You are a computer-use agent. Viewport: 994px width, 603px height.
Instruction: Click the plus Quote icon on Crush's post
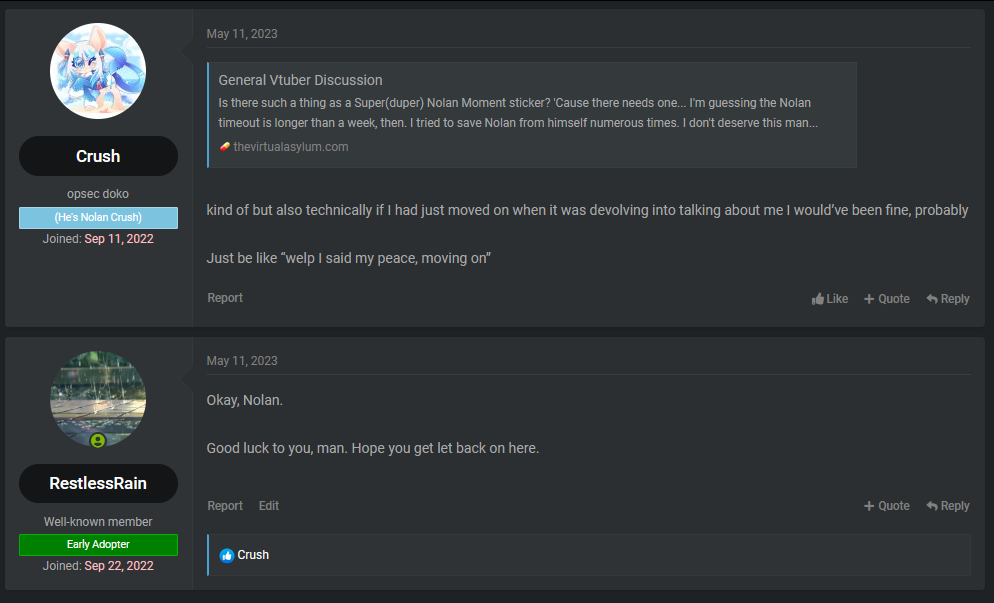click(869, 299)
